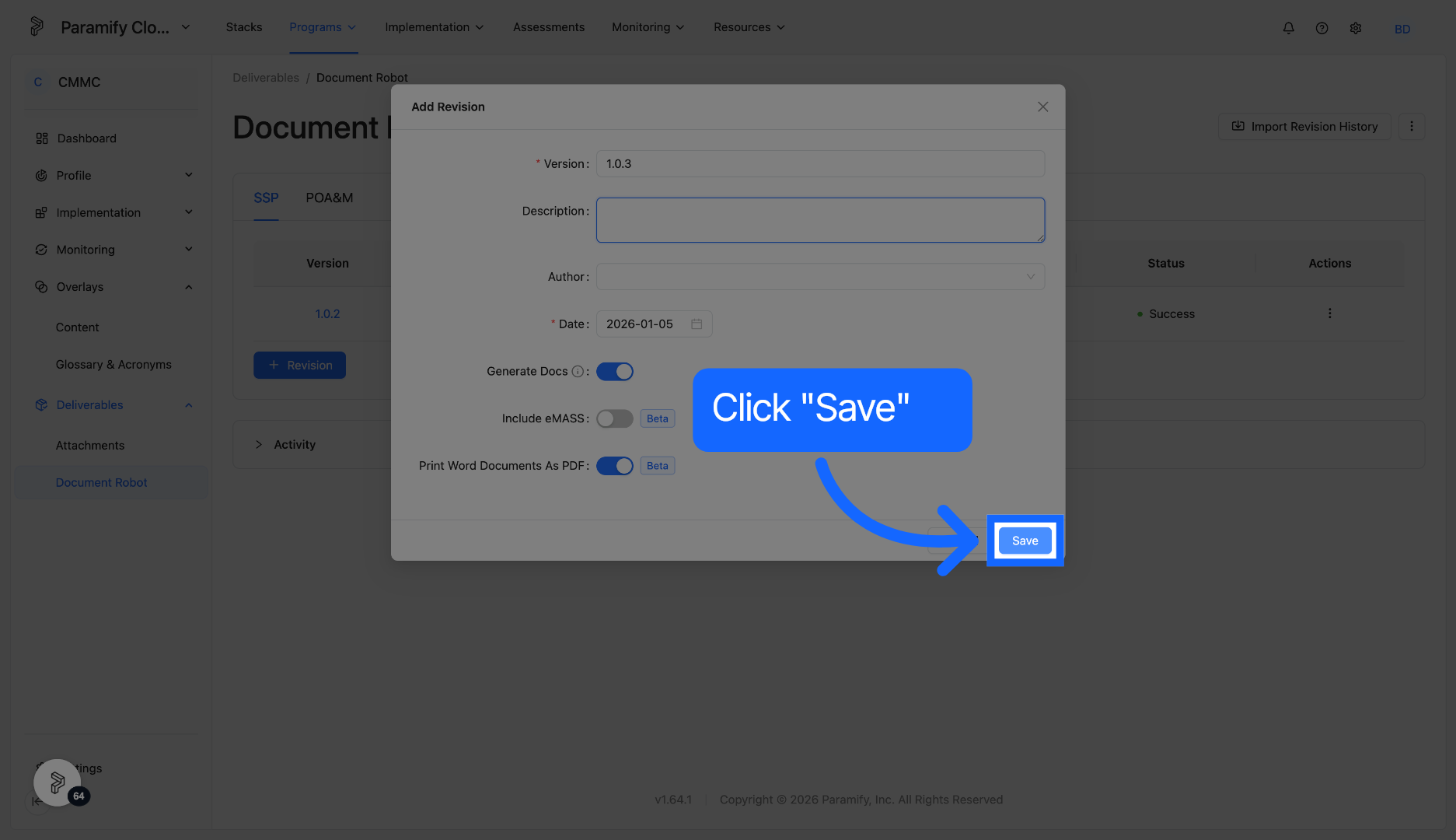
Task: Expand the Monitoring top menu
Action: [648, 27]
